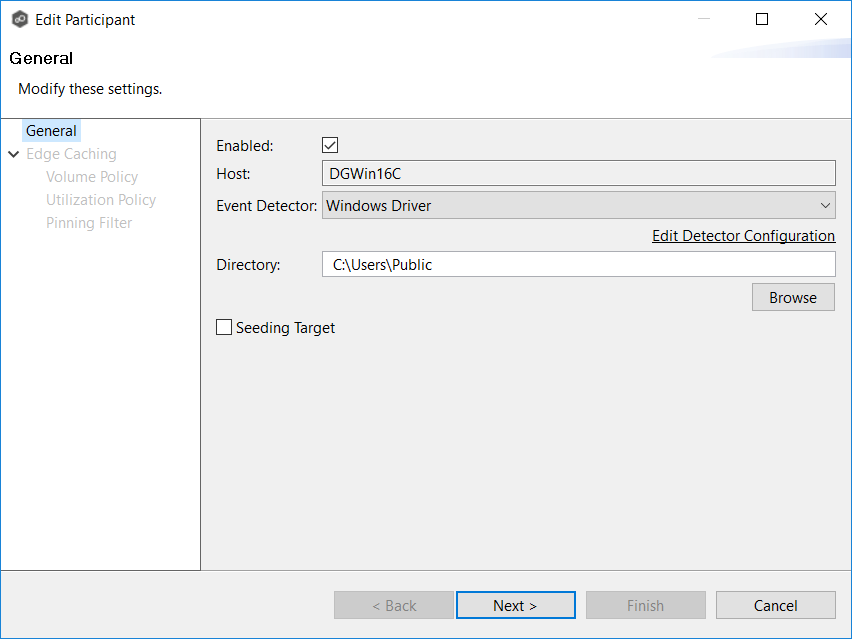This screenshot has width=852, height=639.
Task: Select the Pinning Filter tree entry
Action: 89,223
